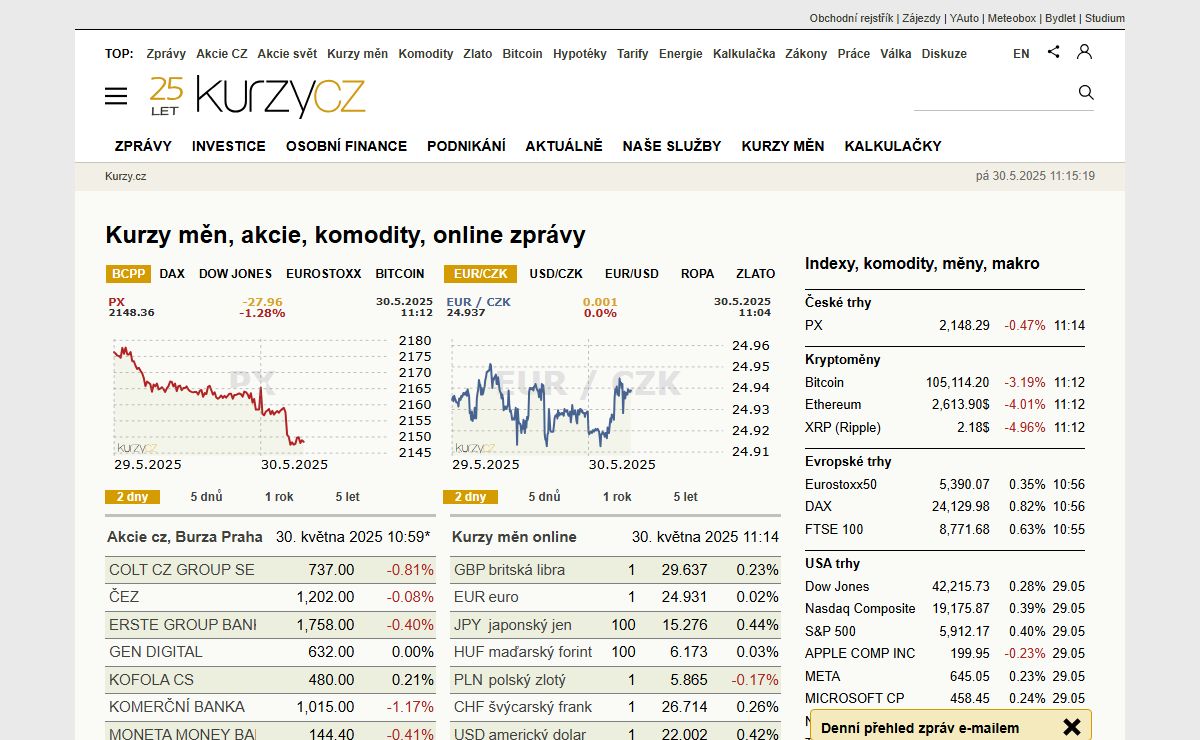
Task: Click the Kurzy.cz breadcrumb link
Action: (x=126, y=176)
